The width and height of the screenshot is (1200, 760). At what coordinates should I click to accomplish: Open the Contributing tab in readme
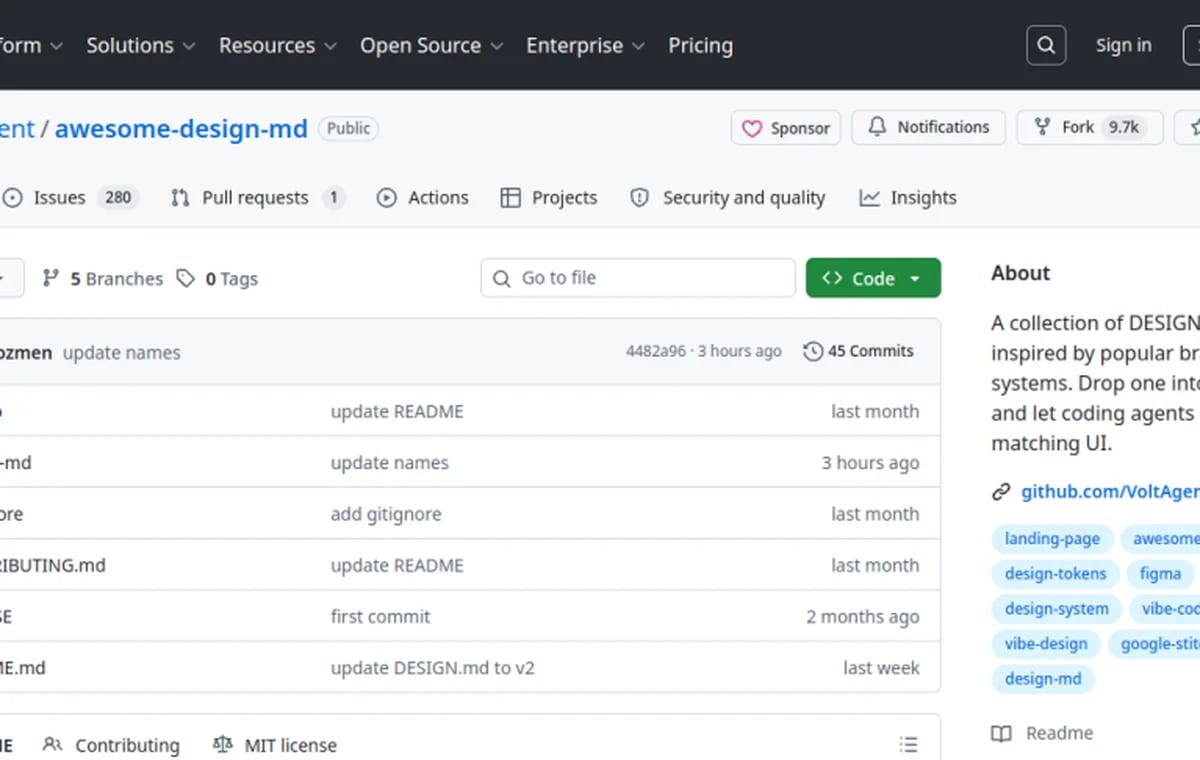[112, 745]
